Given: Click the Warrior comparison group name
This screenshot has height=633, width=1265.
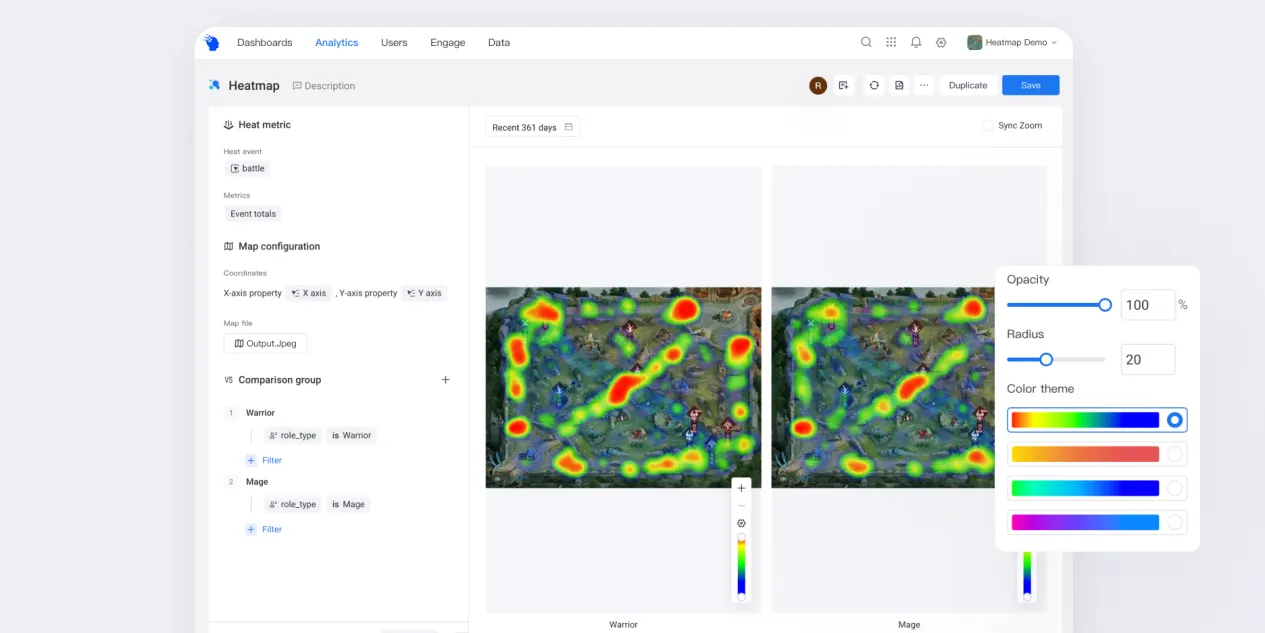Looking at the screenshot, I should point(260,413).
